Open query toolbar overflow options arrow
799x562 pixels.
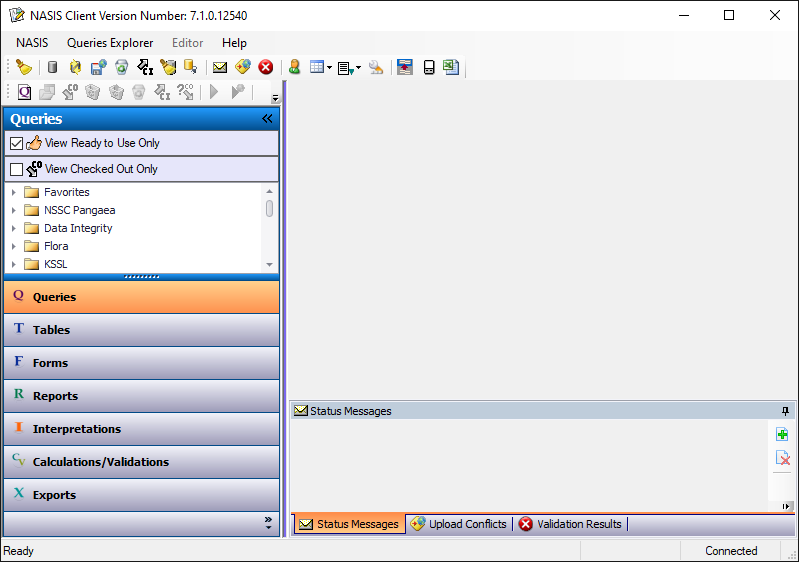coord(275,98)
